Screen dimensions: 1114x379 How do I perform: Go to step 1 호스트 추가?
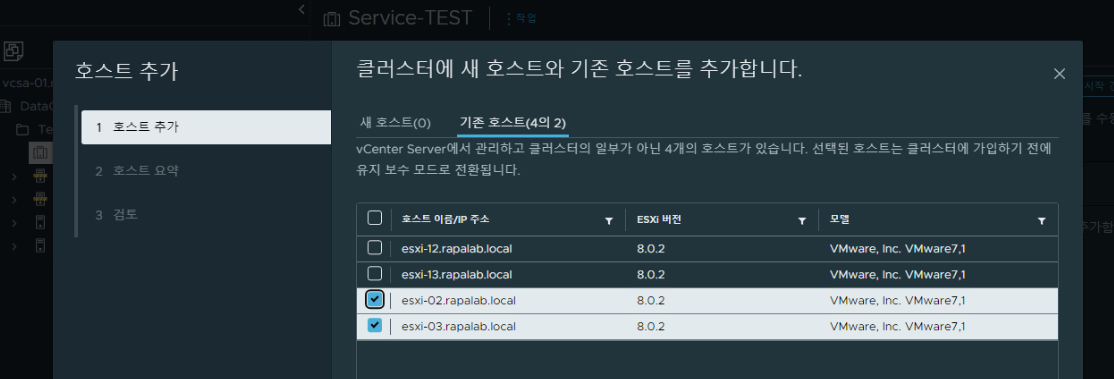coord(206,127)
